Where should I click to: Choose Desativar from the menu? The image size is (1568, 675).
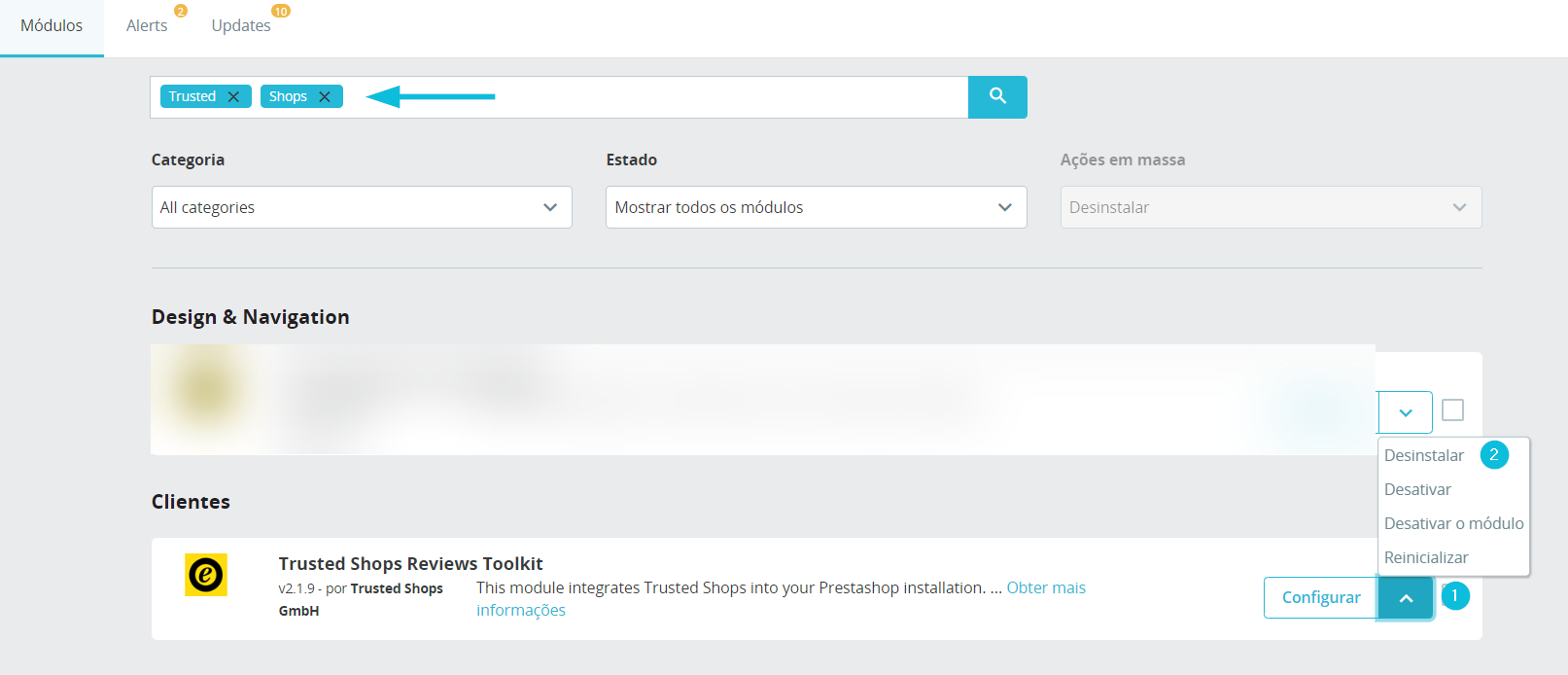1417,489
